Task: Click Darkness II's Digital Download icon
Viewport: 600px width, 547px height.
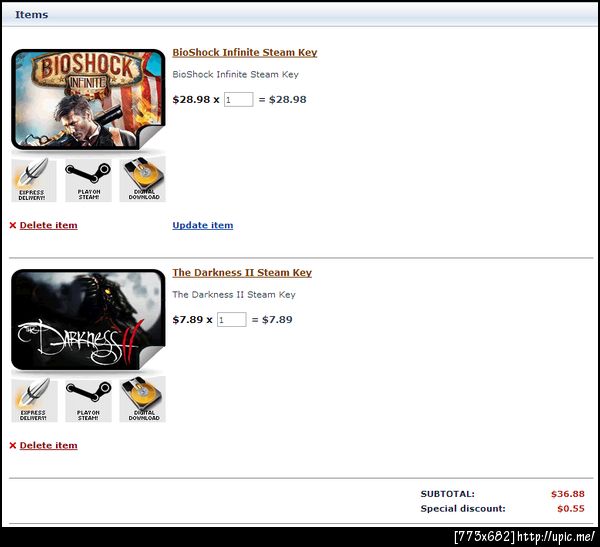Action: click(143, 399)
